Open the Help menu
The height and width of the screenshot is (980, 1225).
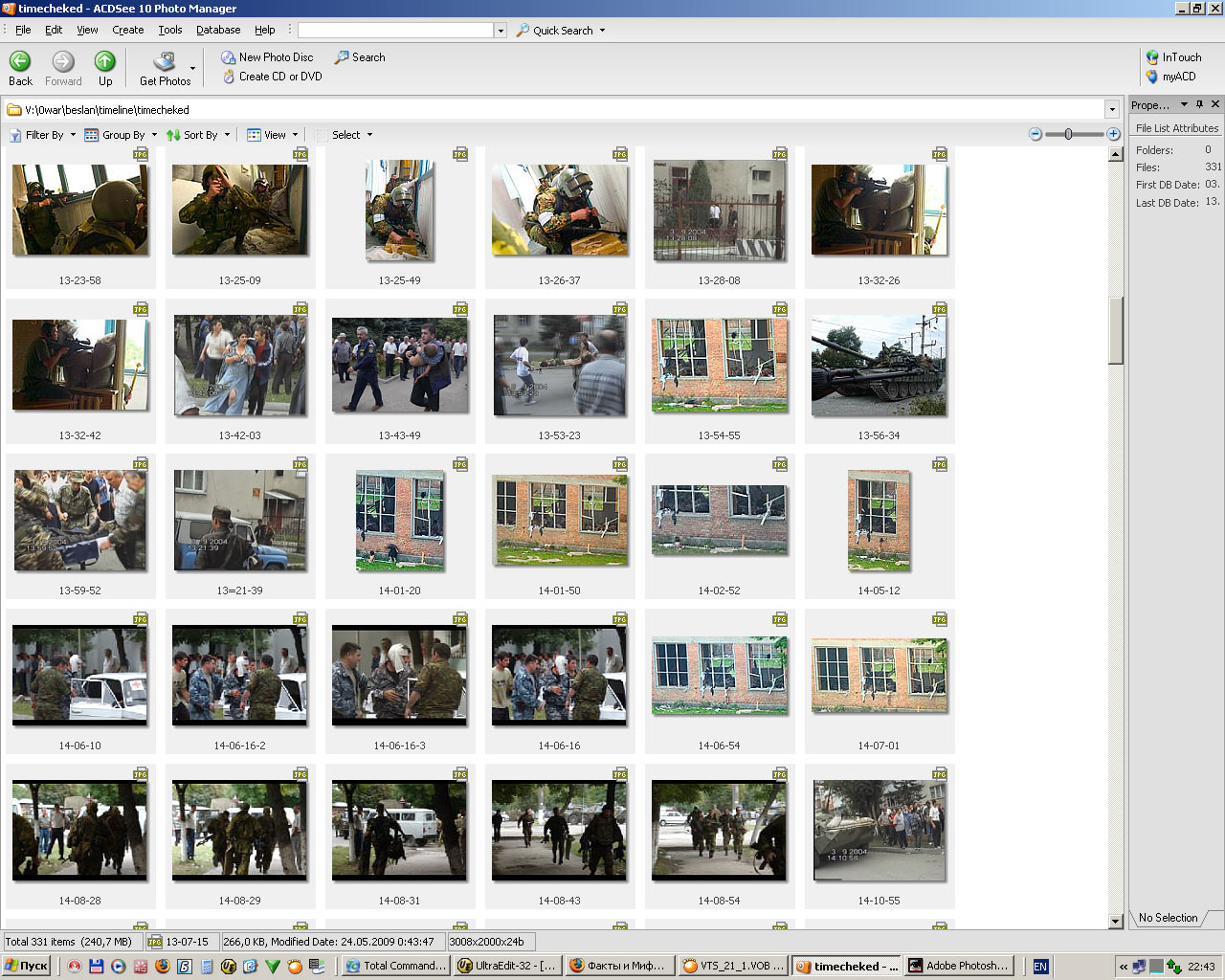[265, 30]
